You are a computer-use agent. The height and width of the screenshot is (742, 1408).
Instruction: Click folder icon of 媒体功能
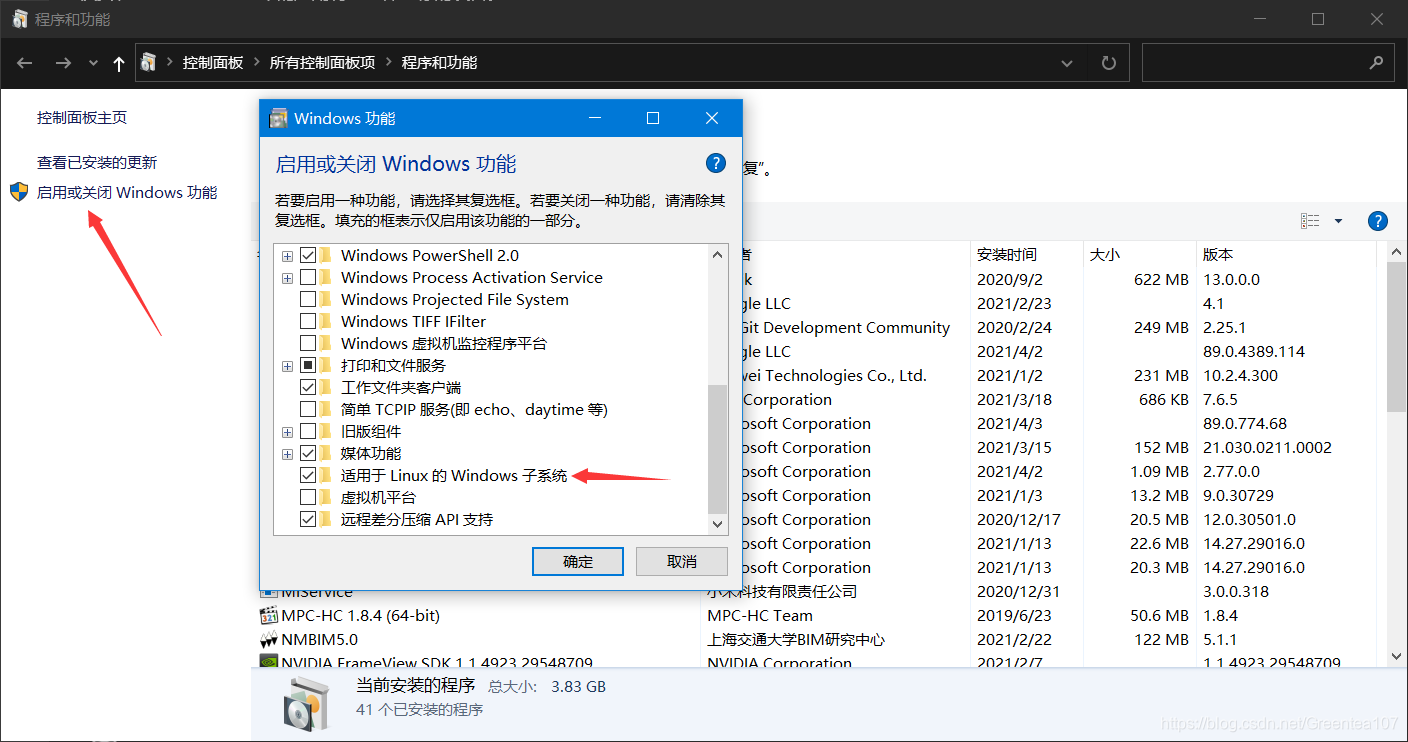point(325,453)
